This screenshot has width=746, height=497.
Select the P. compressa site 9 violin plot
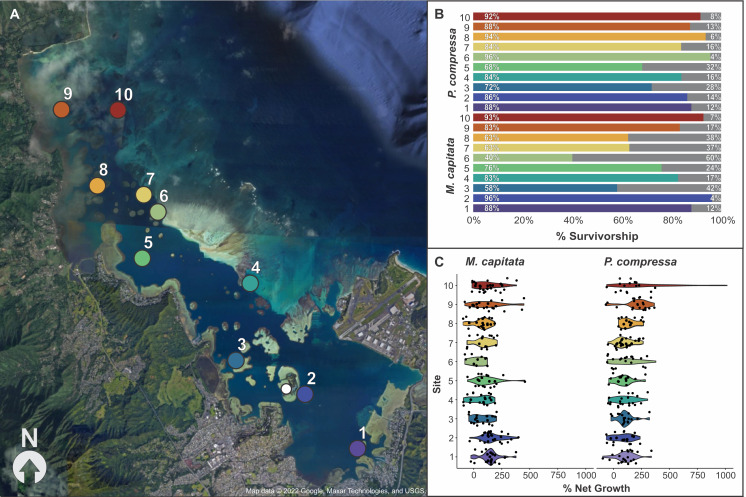[630, 304]
